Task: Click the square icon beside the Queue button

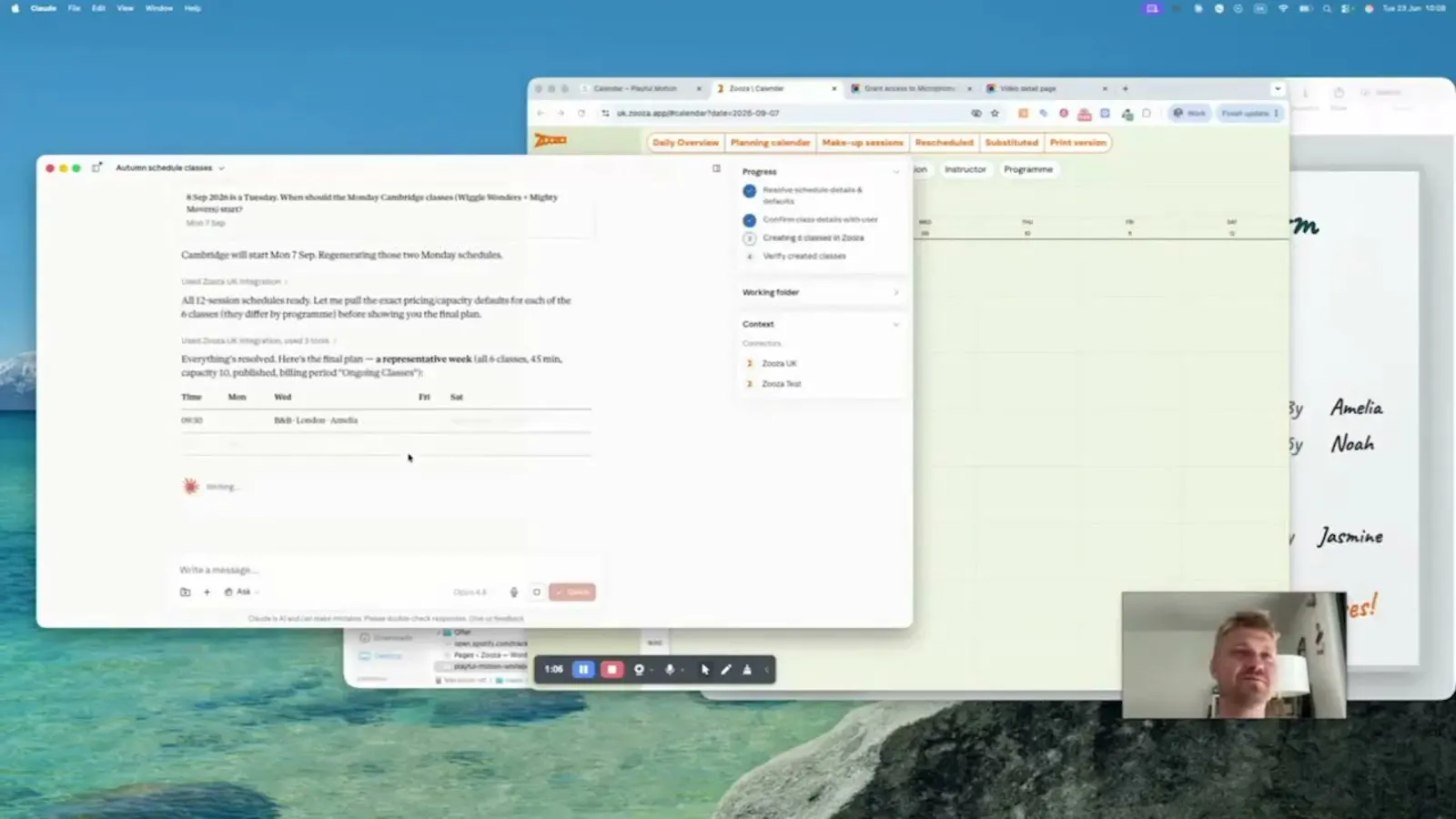Action: 537,591
